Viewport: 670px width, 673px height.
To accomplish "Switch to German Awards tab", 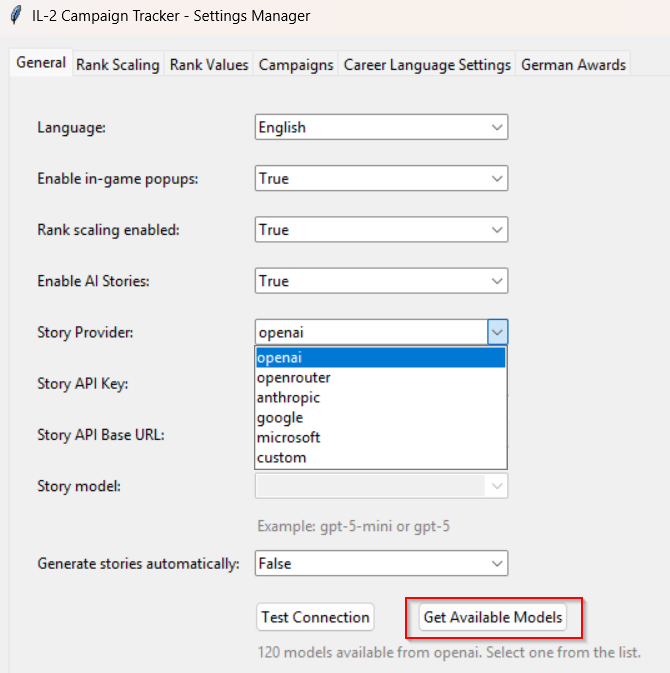I will (573, 64).
